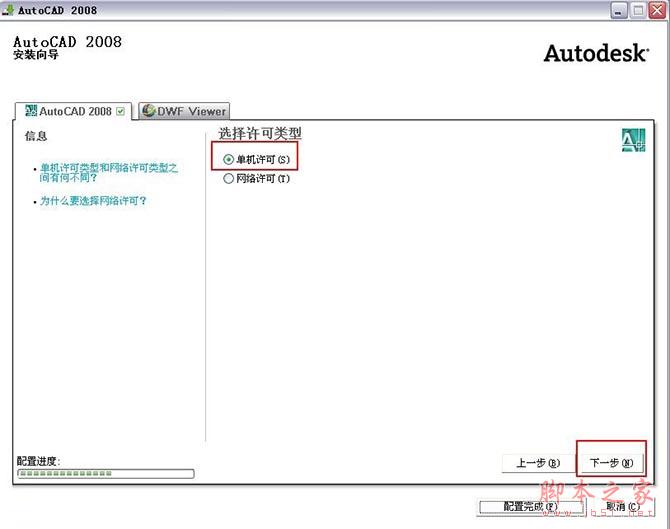
Task: Click the green AutoCAD icon in panel corner
Action: pos(633,140)
